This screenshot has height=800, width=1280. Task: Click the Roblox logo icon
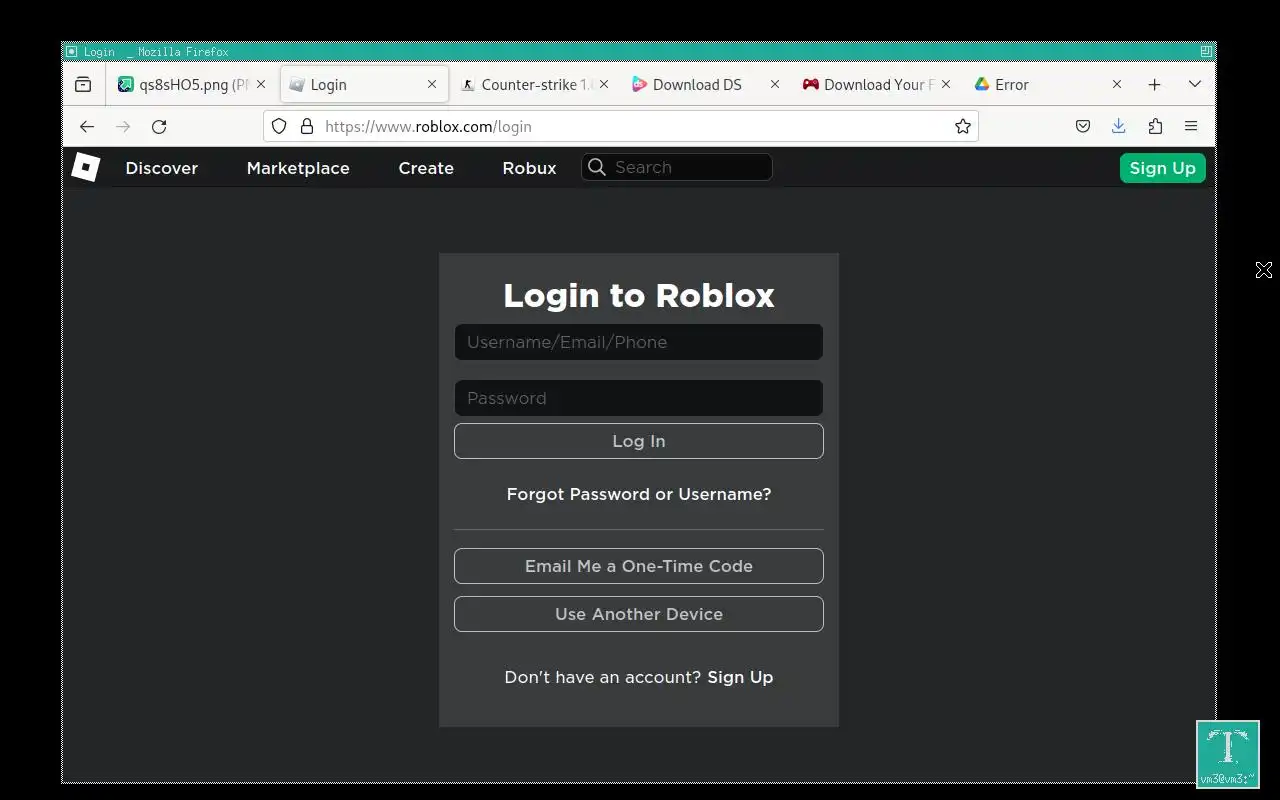86,167
